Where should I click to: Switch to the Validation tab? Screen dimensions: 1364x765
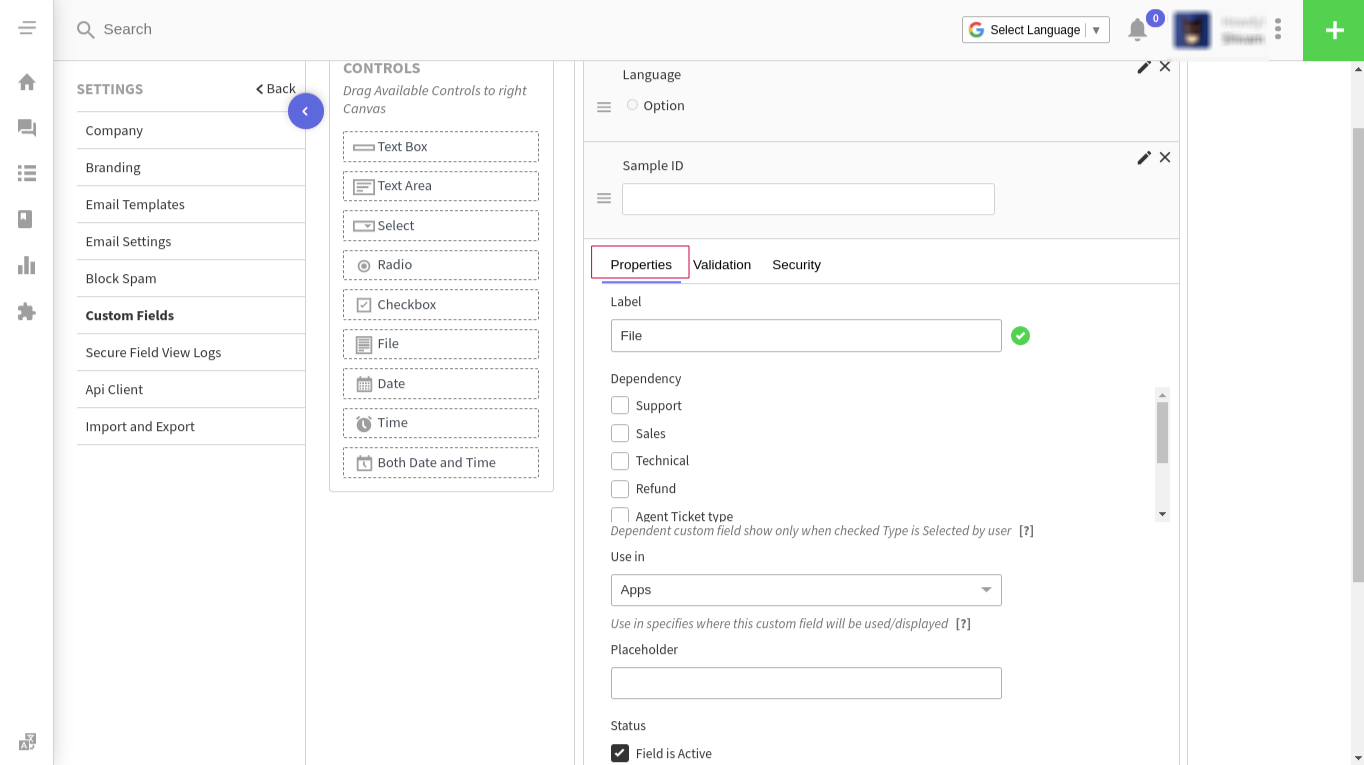(x=722, y=264)
